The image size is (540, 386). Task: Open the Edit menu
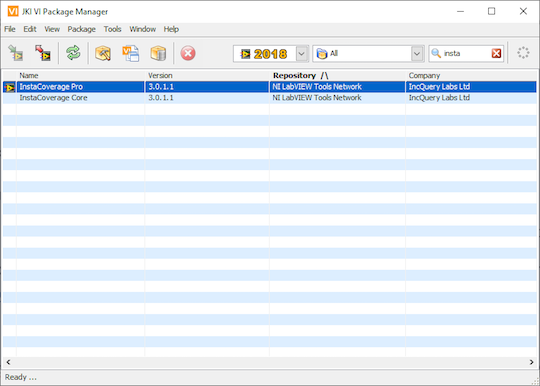pyautogui.click(x=30, y=29)
